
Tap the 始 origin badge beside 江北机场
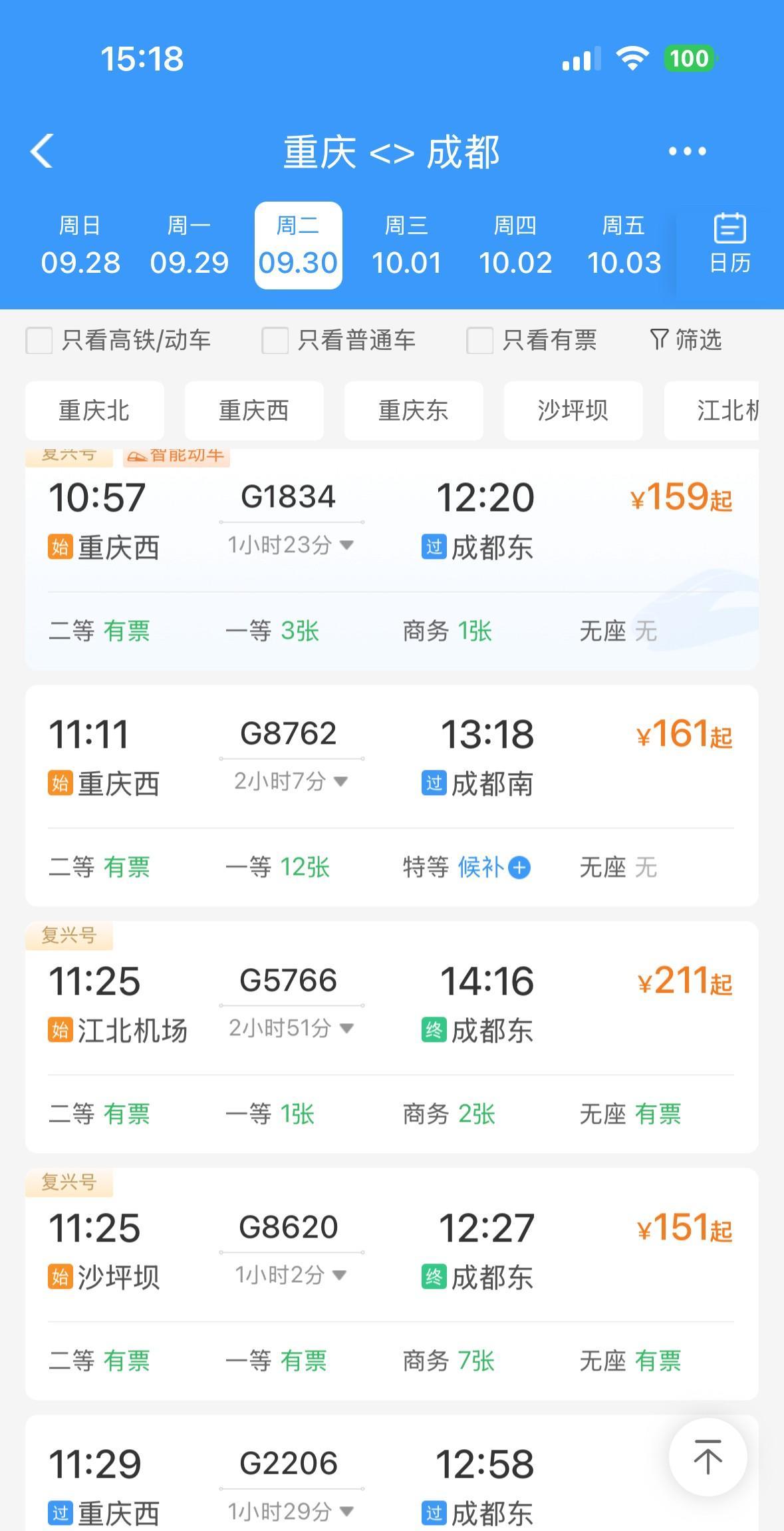coord(60,1031)
